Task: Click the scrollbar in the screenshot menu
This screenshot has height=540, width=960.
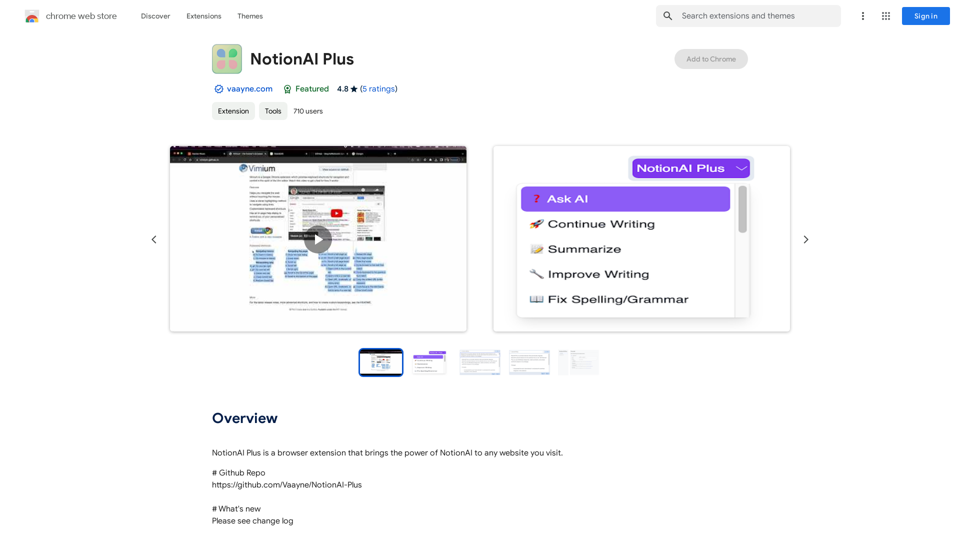Action: [743, 209]
